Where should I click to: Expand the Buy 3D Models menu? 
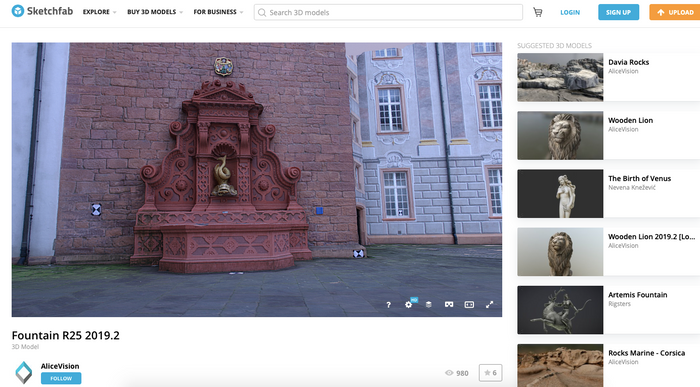(155, 12)
